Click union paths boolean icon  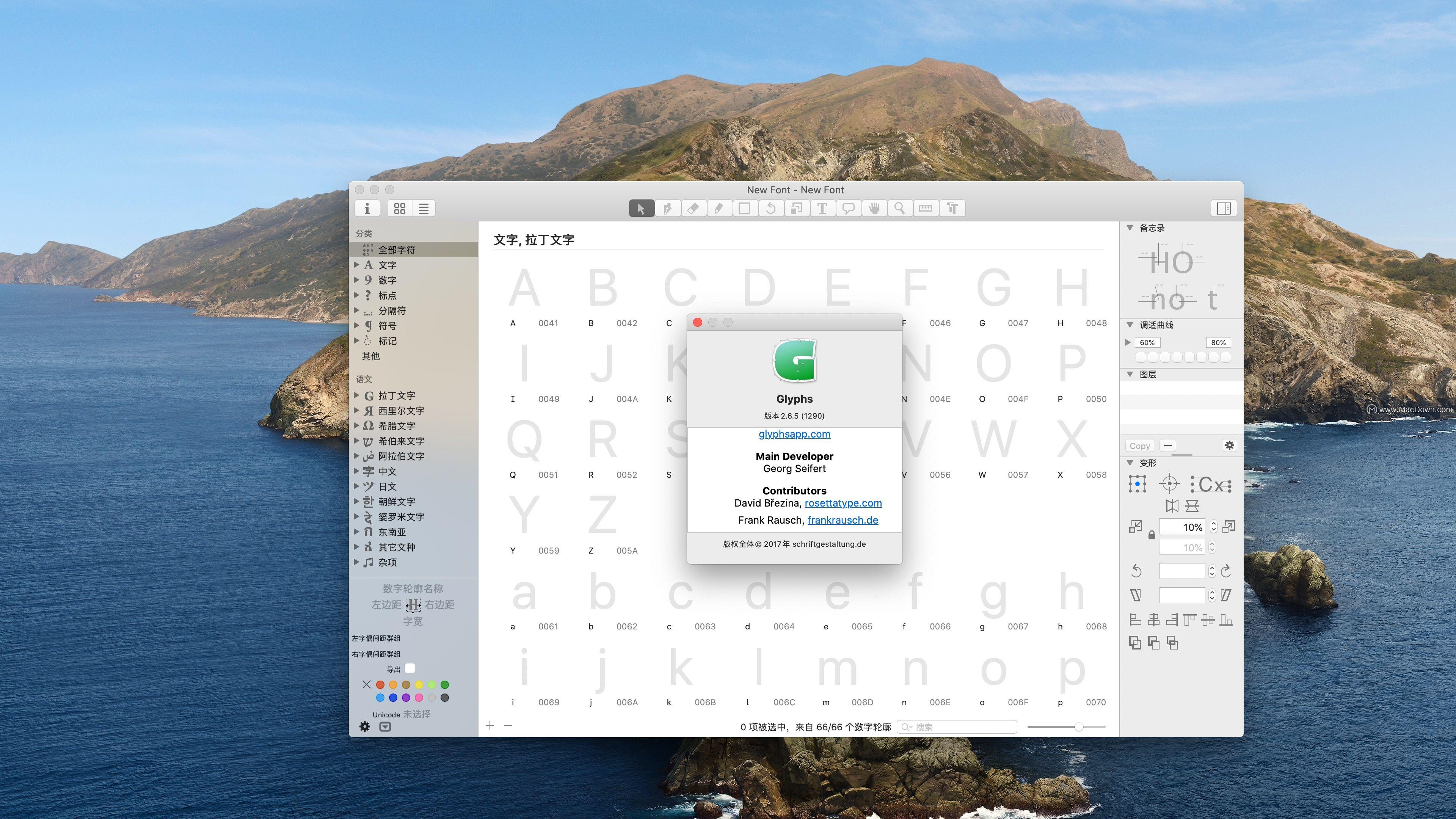coord(1135,643)
